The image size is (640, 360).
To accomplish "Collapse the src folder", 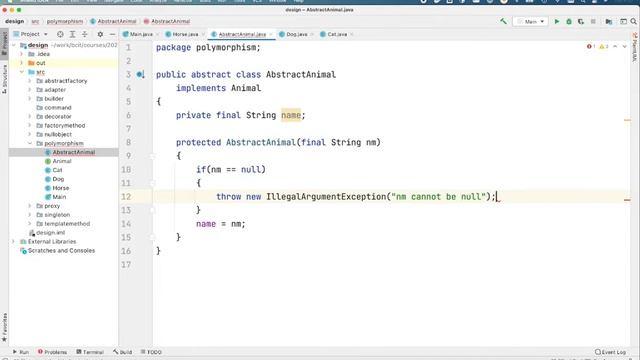I will [x=22, y=72].
